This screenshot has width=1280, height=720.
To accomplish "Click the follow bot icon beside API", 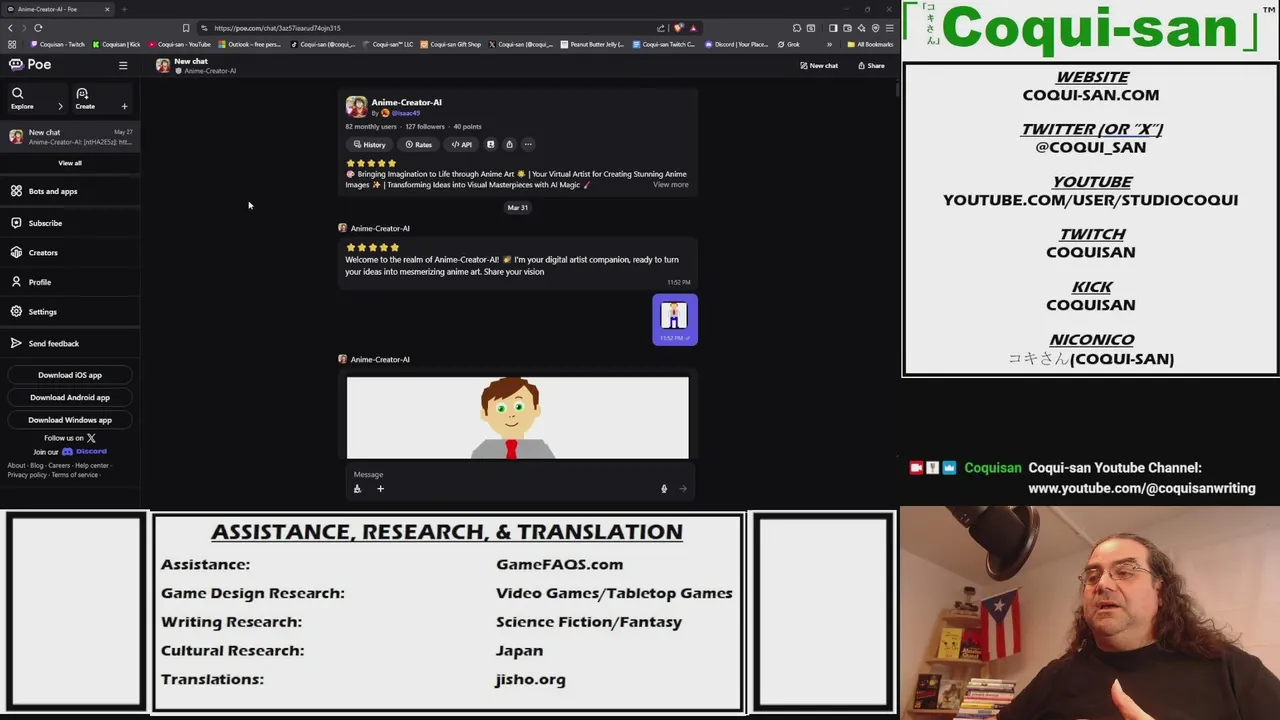I will (490, 145).
